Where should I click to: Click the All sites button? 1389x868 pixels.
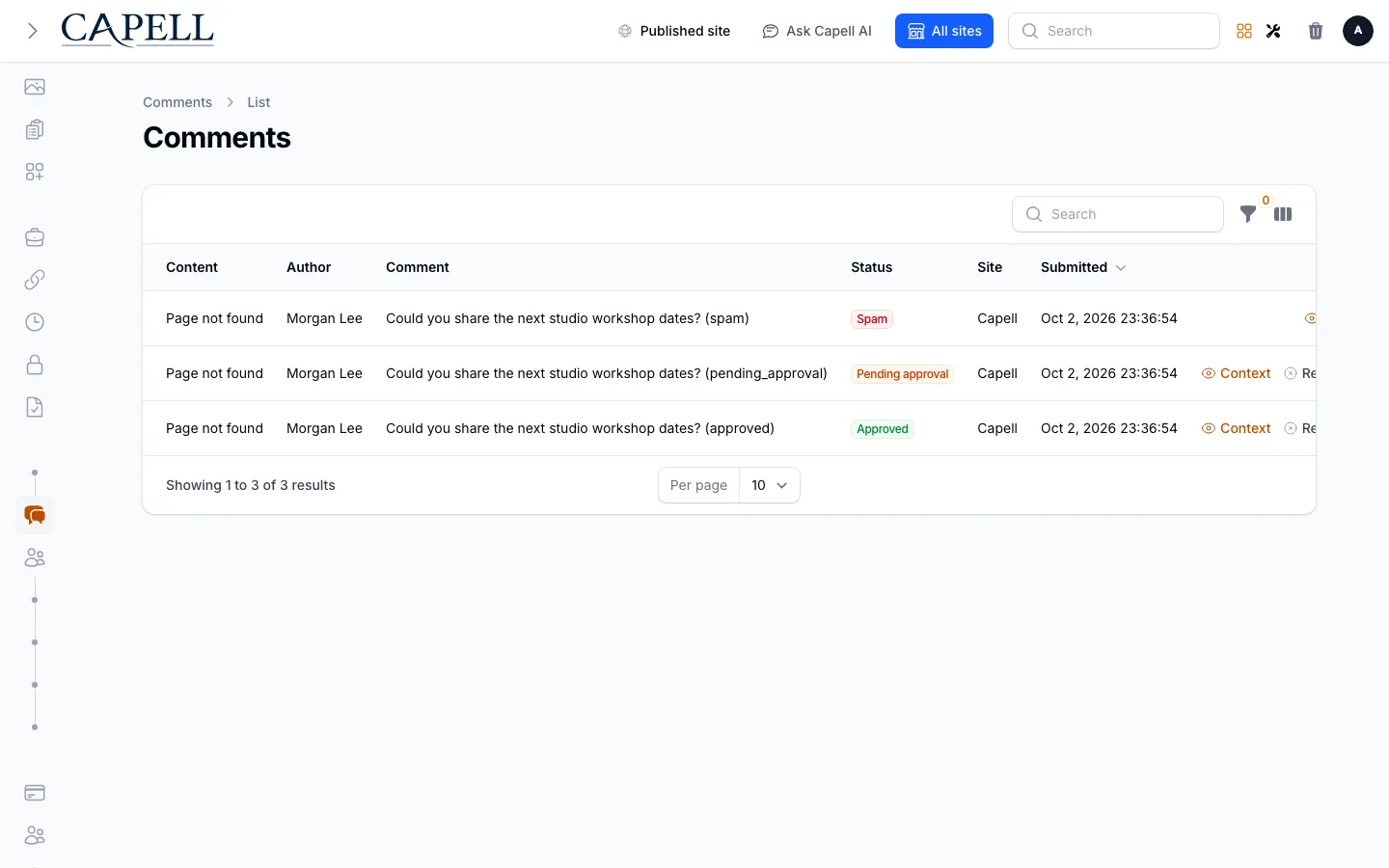click(x=944, y=31)
